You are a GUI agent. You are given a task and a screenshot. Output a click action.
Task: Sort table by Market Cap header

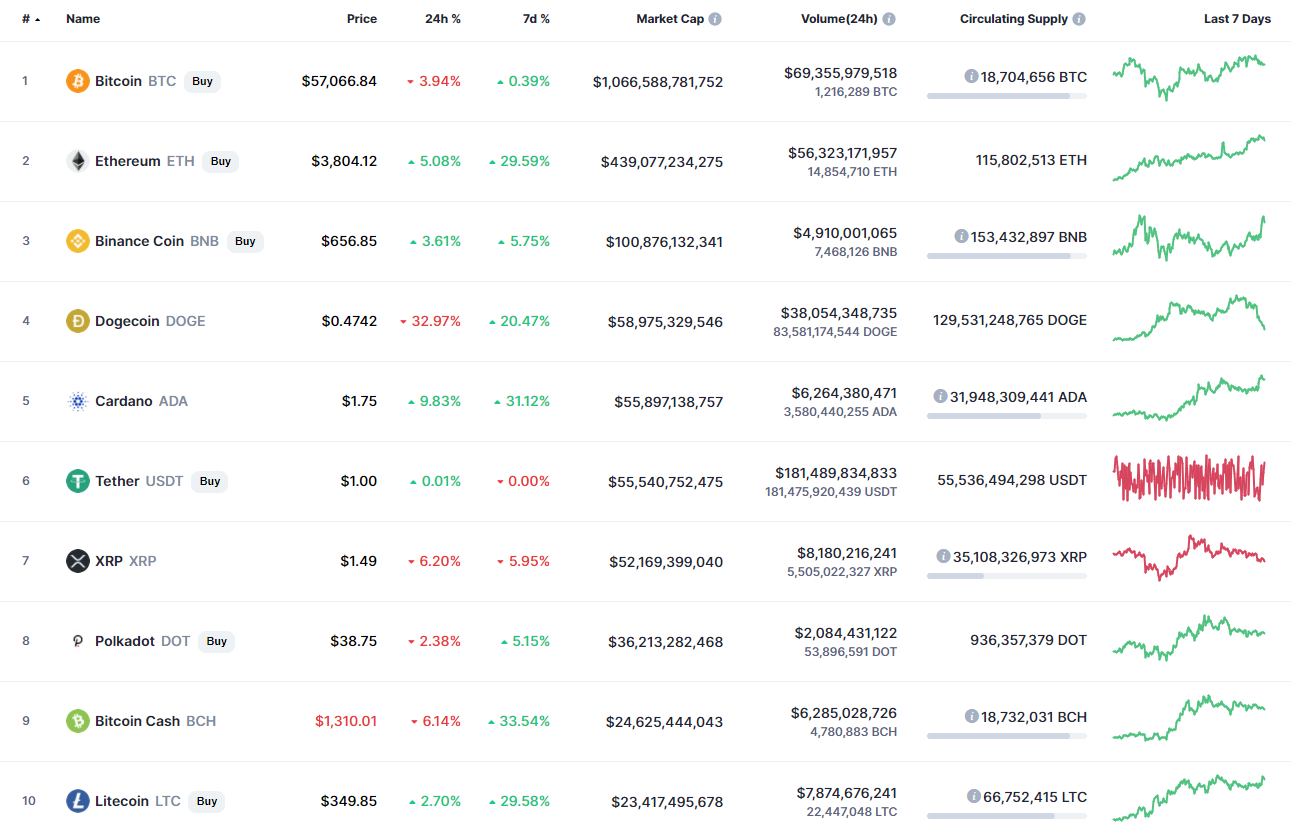(670, 19)
